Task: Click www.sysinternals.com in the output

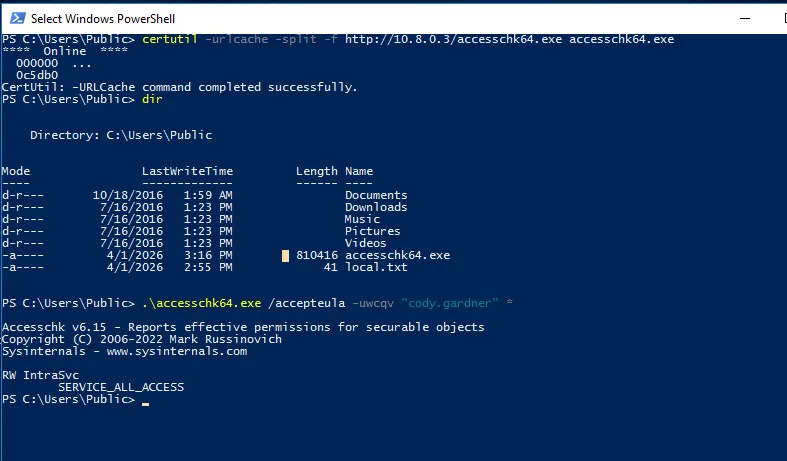Action: [177, 351]
